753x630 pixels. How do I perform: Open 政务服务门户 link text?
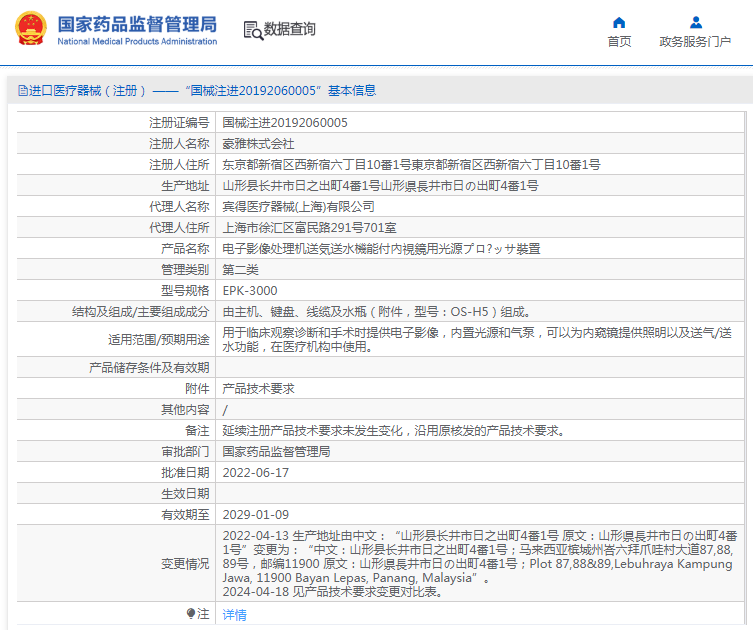tap(695, 42)
